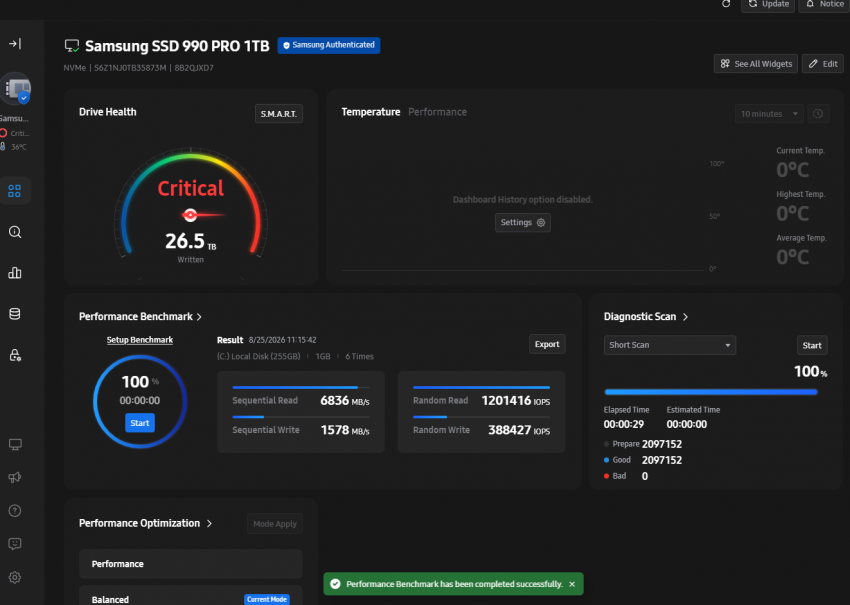
Task: Click the S.M.A.R.T. button
Action: (279, 114)
